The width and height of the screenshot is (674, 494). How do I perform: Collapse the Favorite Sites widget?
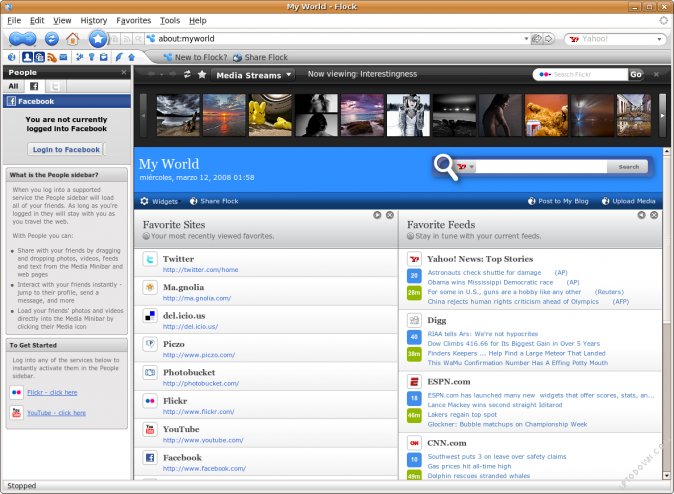click(378, 215)
